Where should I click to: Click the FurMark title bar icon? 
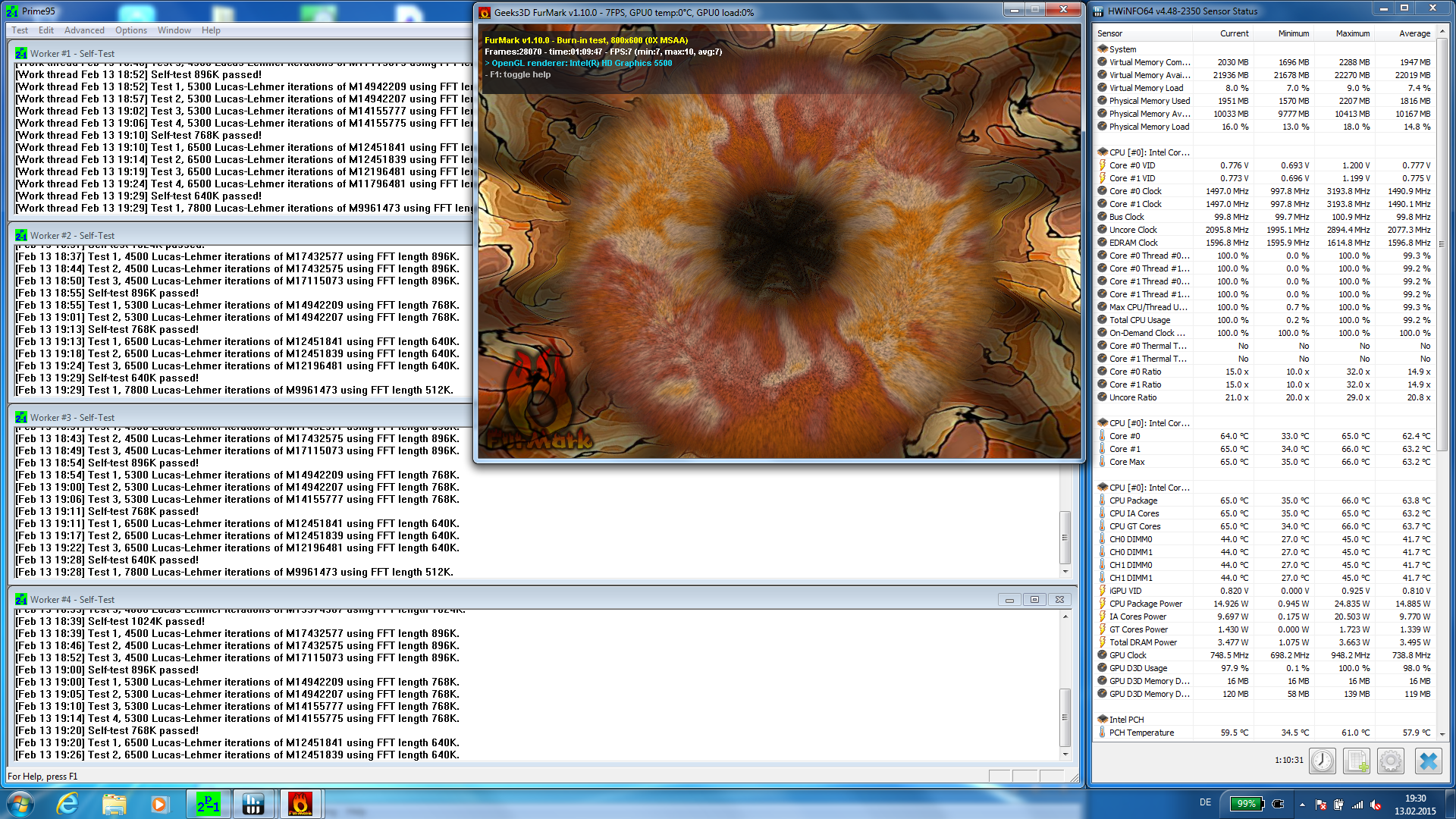tap(485, 12)
